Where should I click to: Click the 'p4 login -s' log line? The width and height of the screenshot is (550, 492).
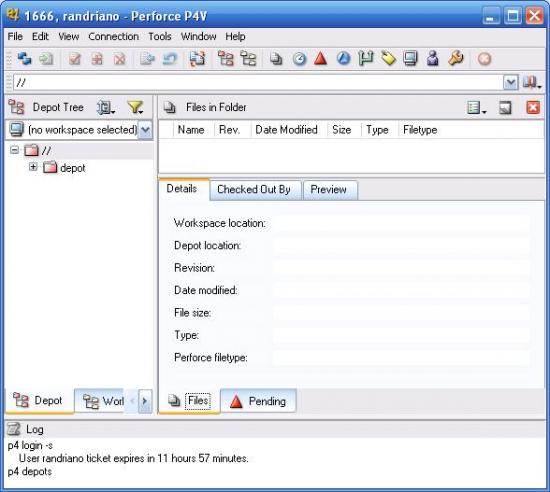click(x=30, y=445)
